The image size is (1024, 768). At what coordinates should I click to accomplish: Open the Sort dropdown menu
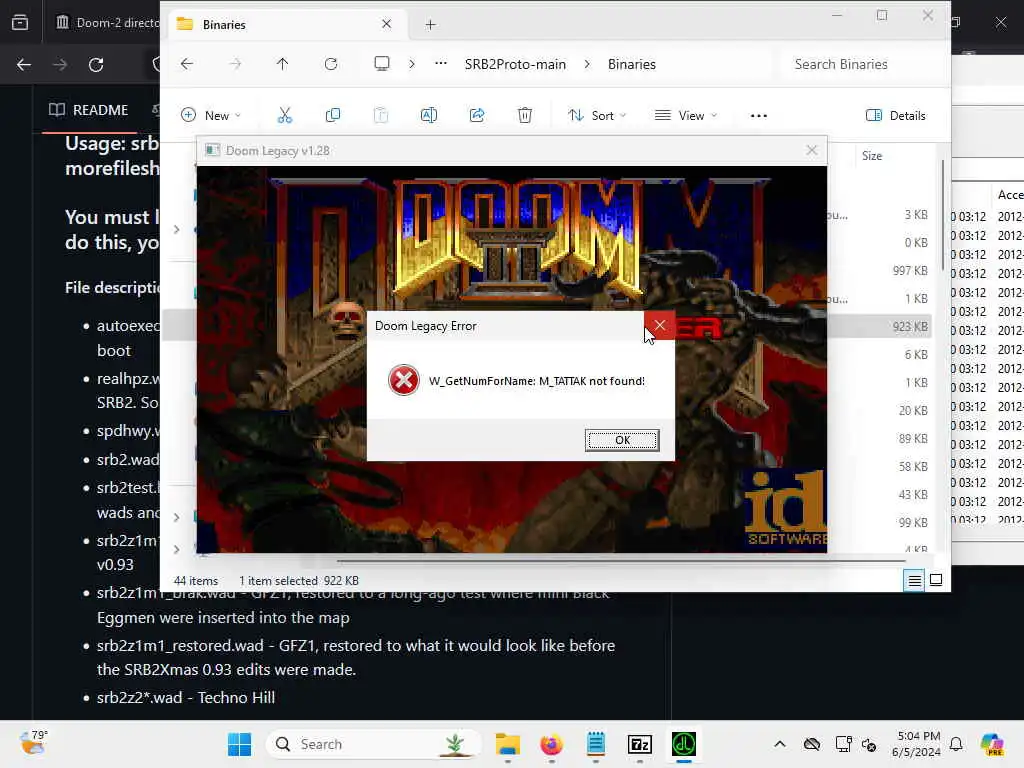596,116
